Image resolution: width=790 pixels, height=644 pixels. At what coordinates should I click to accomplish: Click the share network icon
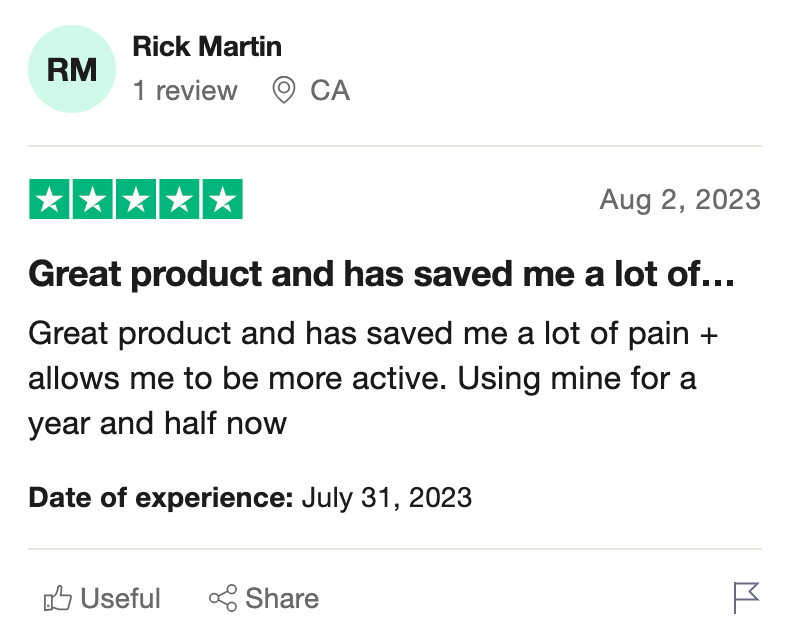[222, 599]
